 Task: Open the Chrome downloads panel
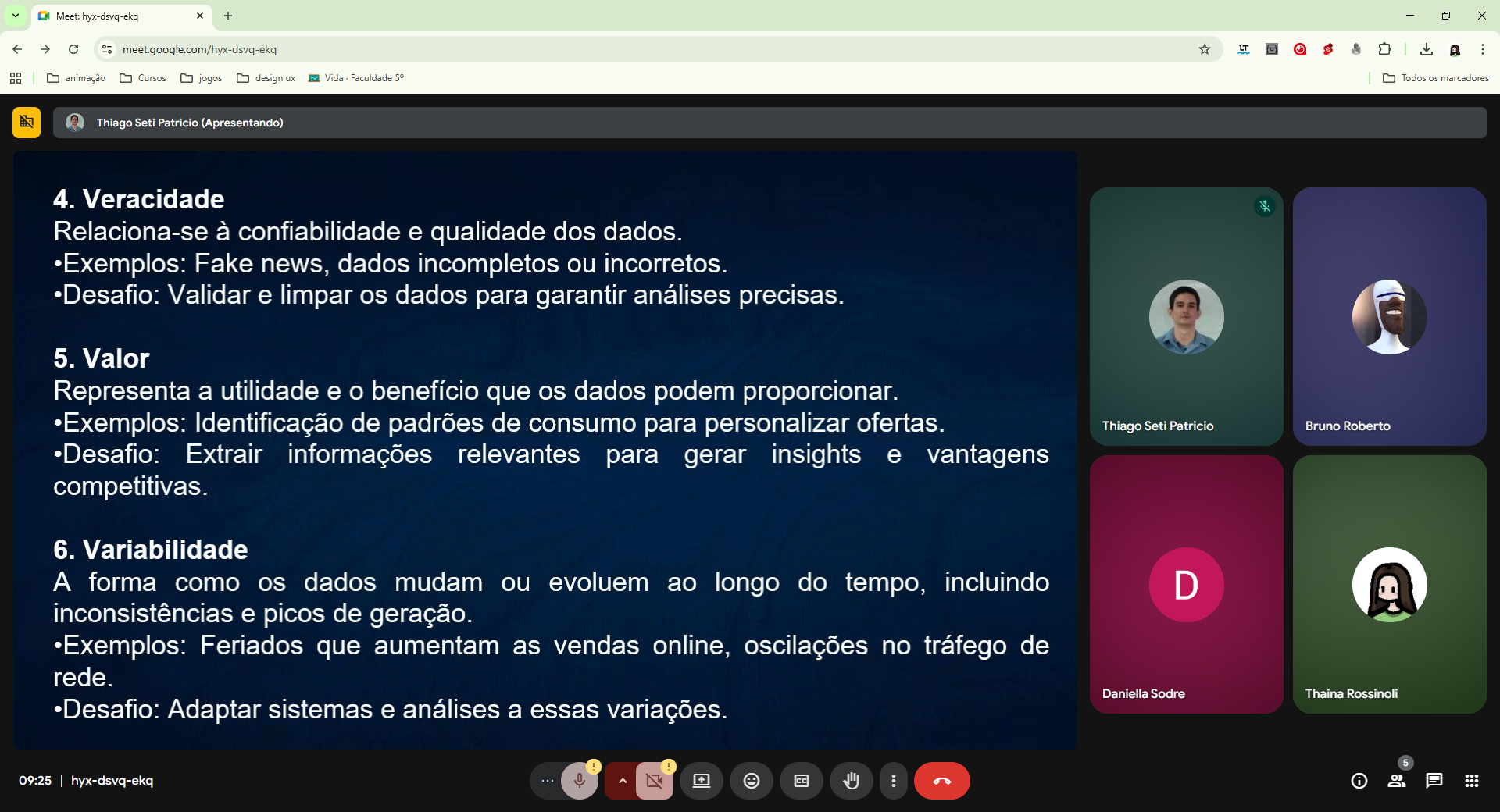click(x=1427, y=49)
